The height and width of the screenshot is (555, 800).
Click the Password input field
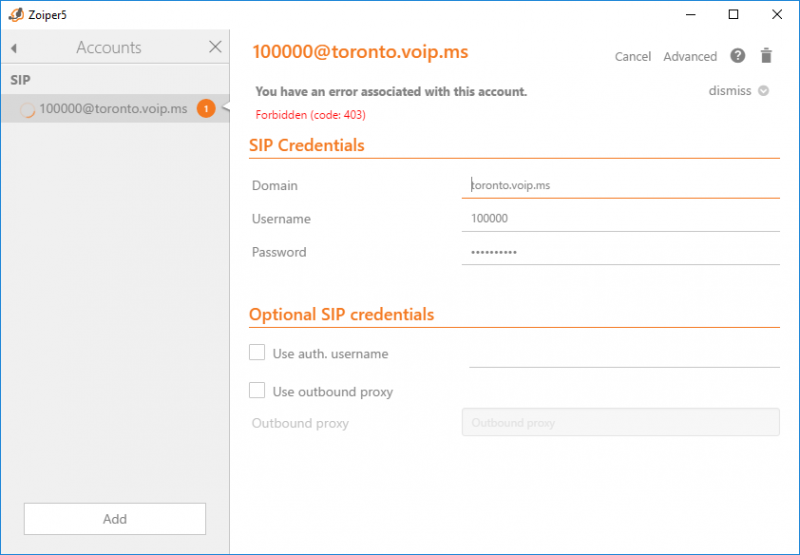pyautogui.click(x=620, y=252)
